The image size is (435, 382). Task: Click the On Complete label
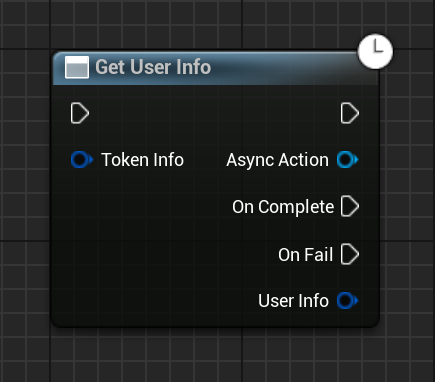click(x=283, y=207)
